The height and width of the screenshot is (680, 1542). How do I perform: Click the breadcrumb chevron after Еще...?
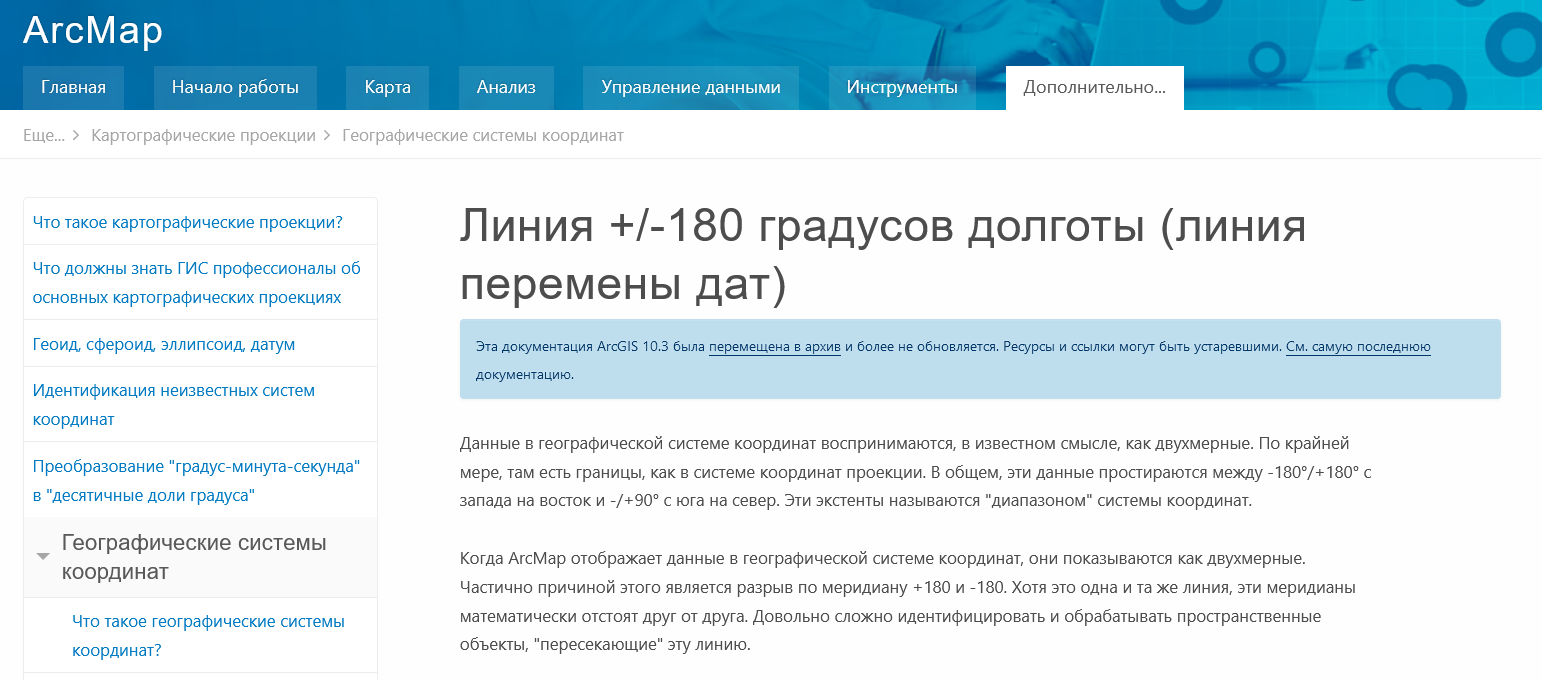(76, 136)
